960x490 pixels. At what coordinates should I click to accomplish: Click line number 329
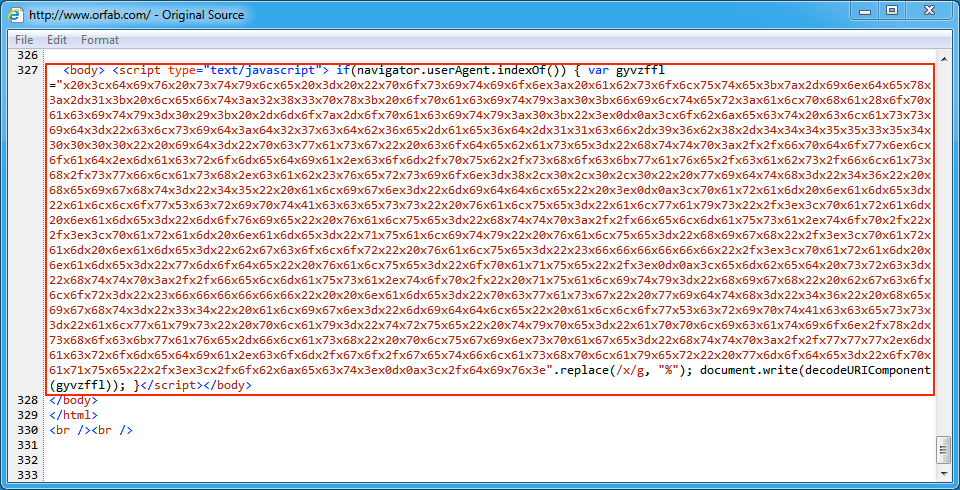[x=27, y=415]
